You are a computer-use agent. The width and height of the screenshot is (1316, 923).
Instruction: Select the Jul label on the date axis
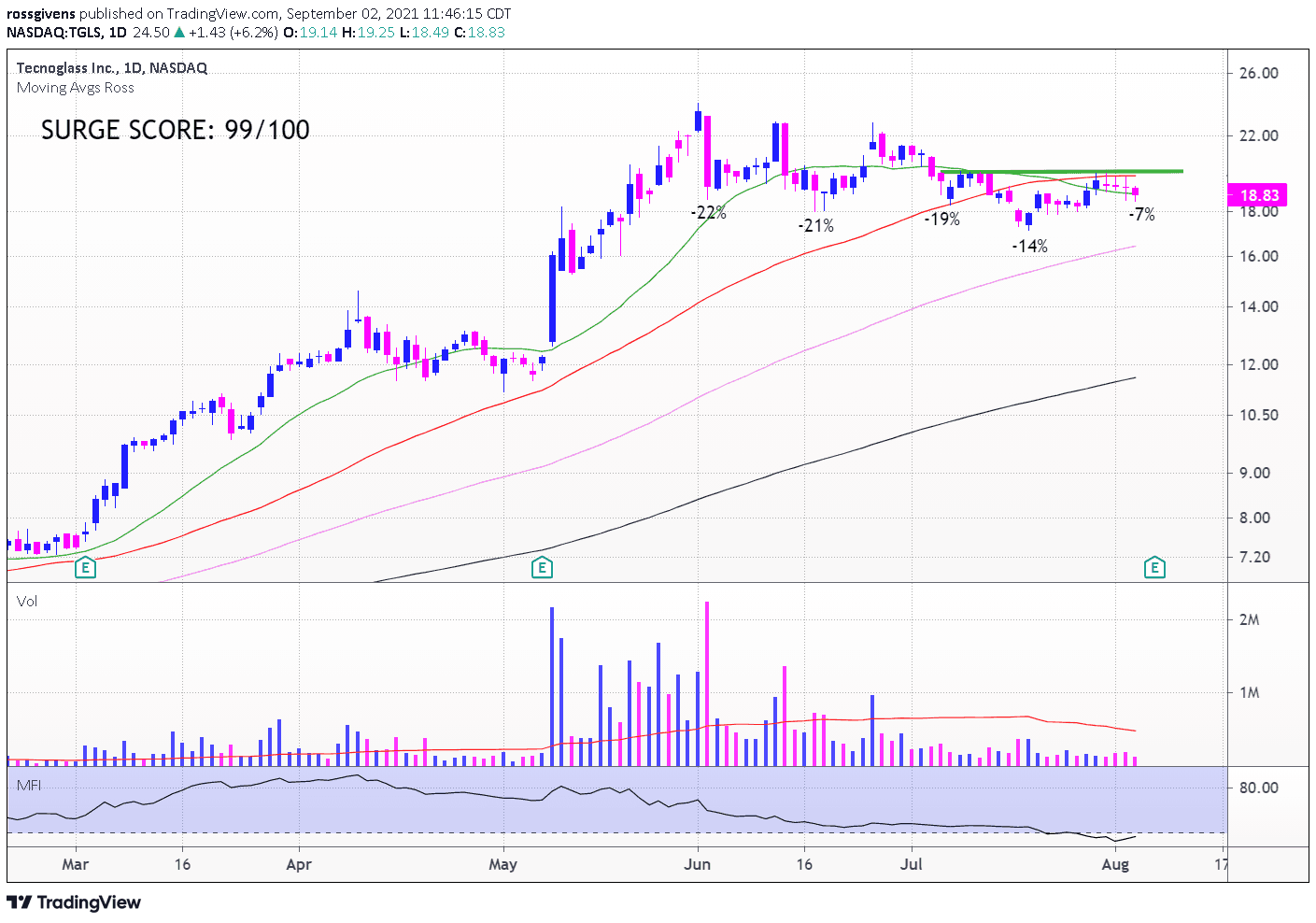click(911, 865)
